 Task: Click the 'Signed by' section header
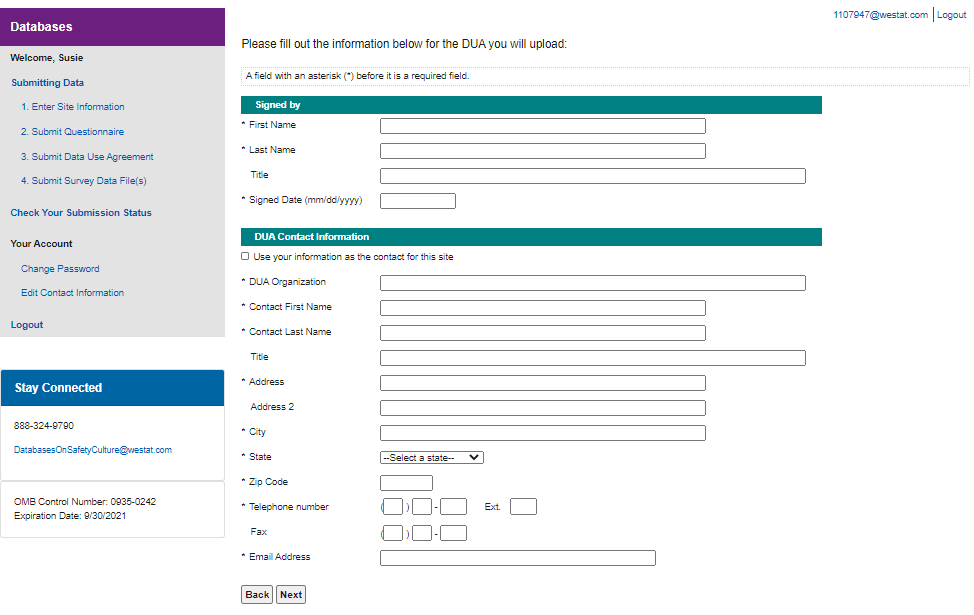click(531, 105)
